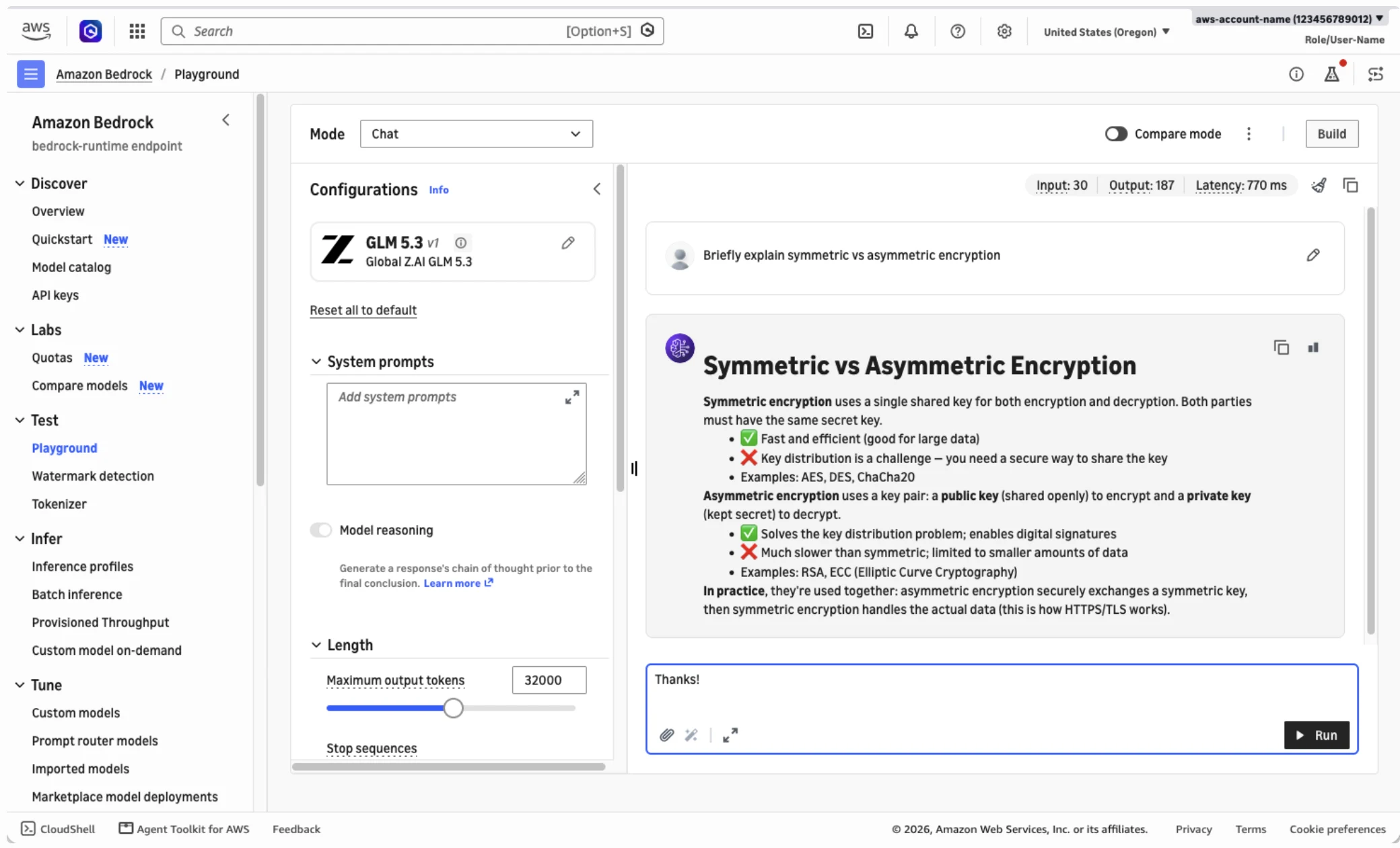Screen dimensions: 1400x848
Task: Click the Run button
Action: 1317,735
